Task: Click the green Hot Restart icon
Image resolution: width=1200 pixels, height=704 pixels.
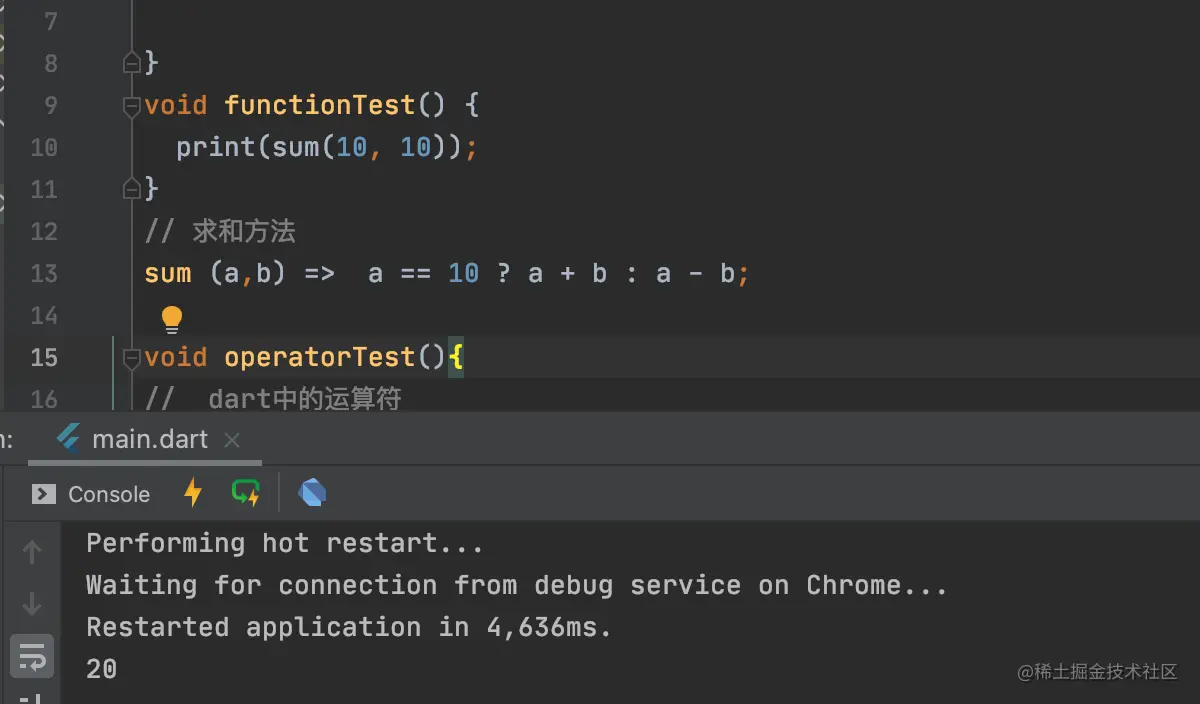Action: click(245, 493)
